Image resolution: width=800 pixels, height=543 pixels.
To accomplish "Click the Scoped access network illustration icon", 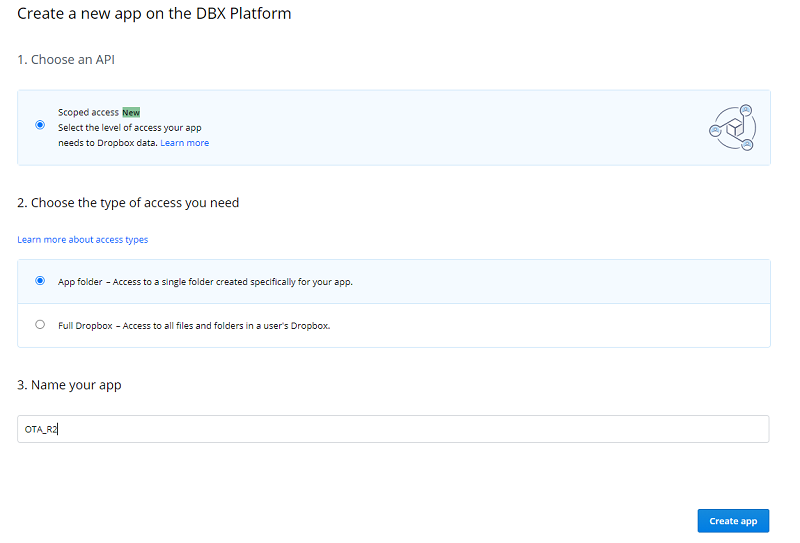I will pos(731,128).
